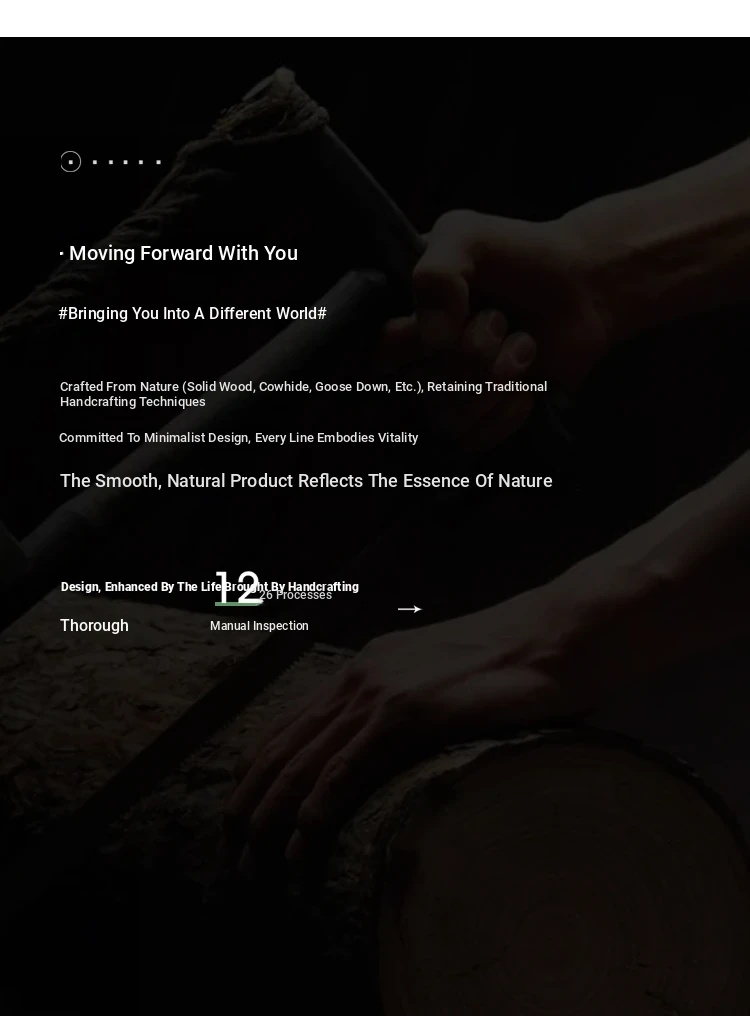The image size is (750, 1016).
Task: Go to the fourth slide indicator dot
Action: coord(126,162)
